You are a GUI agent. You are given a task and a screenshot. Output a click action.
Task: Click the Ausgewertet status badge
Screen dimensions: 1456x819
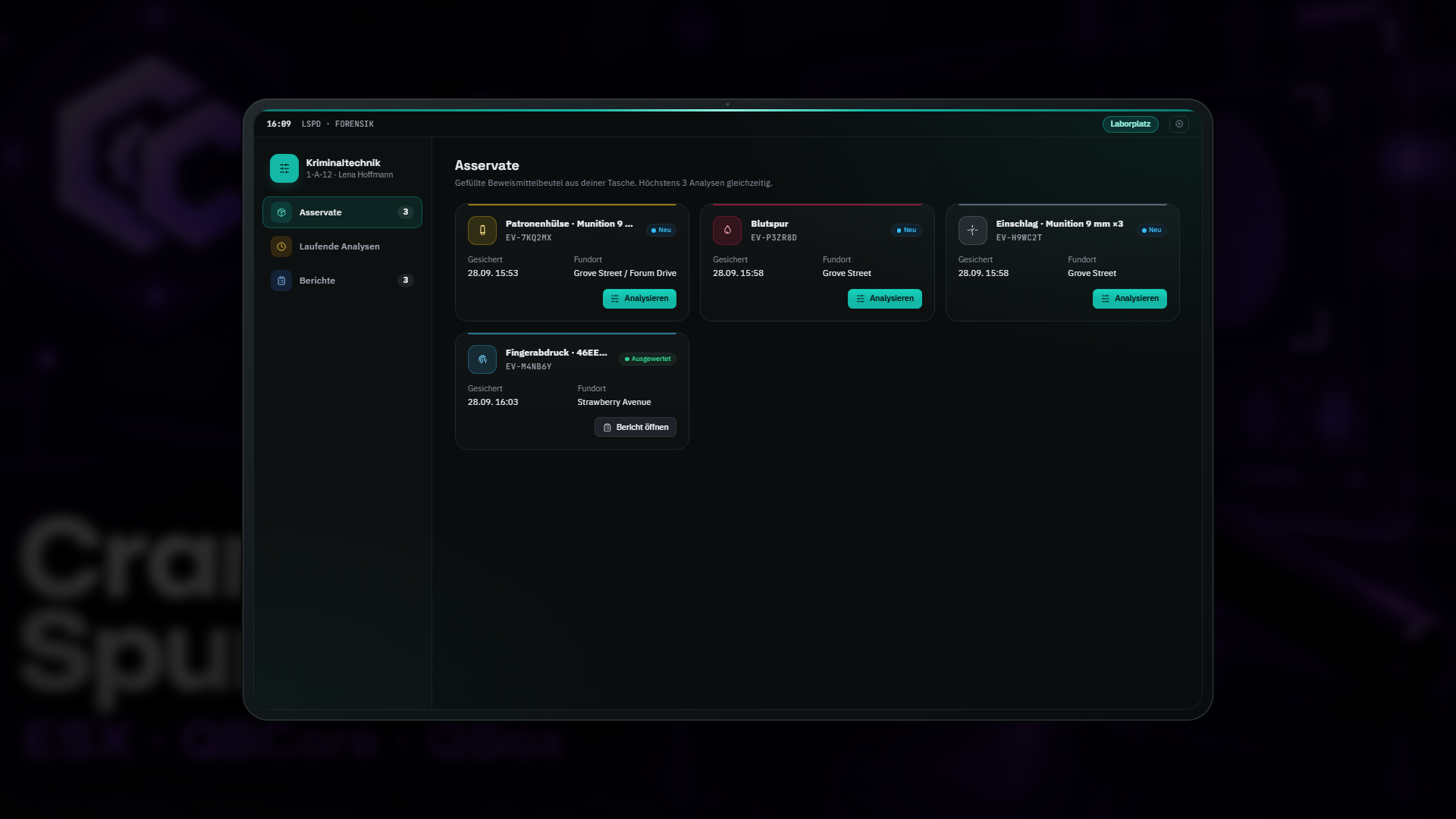click(x=648, y=359)
